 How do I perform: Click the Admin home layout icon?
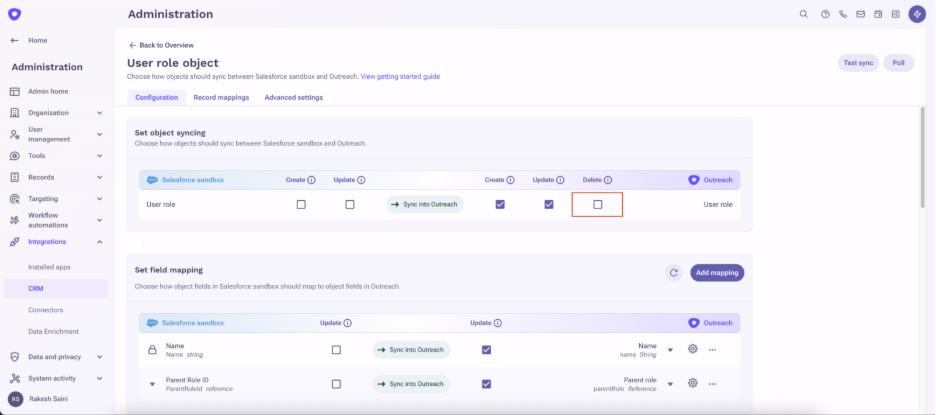tap(15, 91)
